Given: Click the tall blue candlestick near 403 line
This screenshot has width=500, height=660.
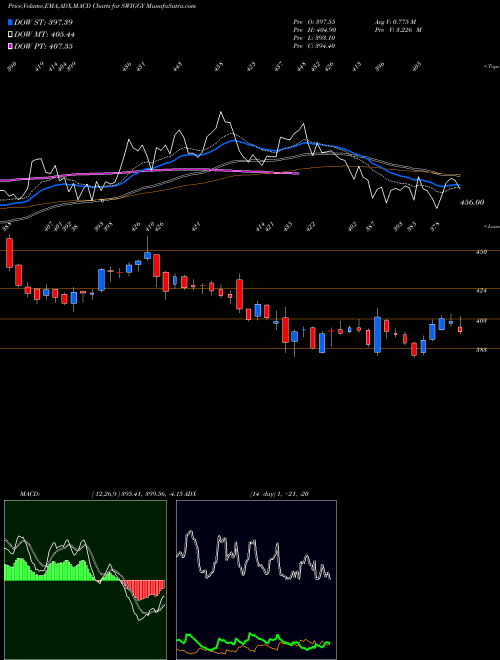Looking at the screenshot, I should [x=378, y=334].
